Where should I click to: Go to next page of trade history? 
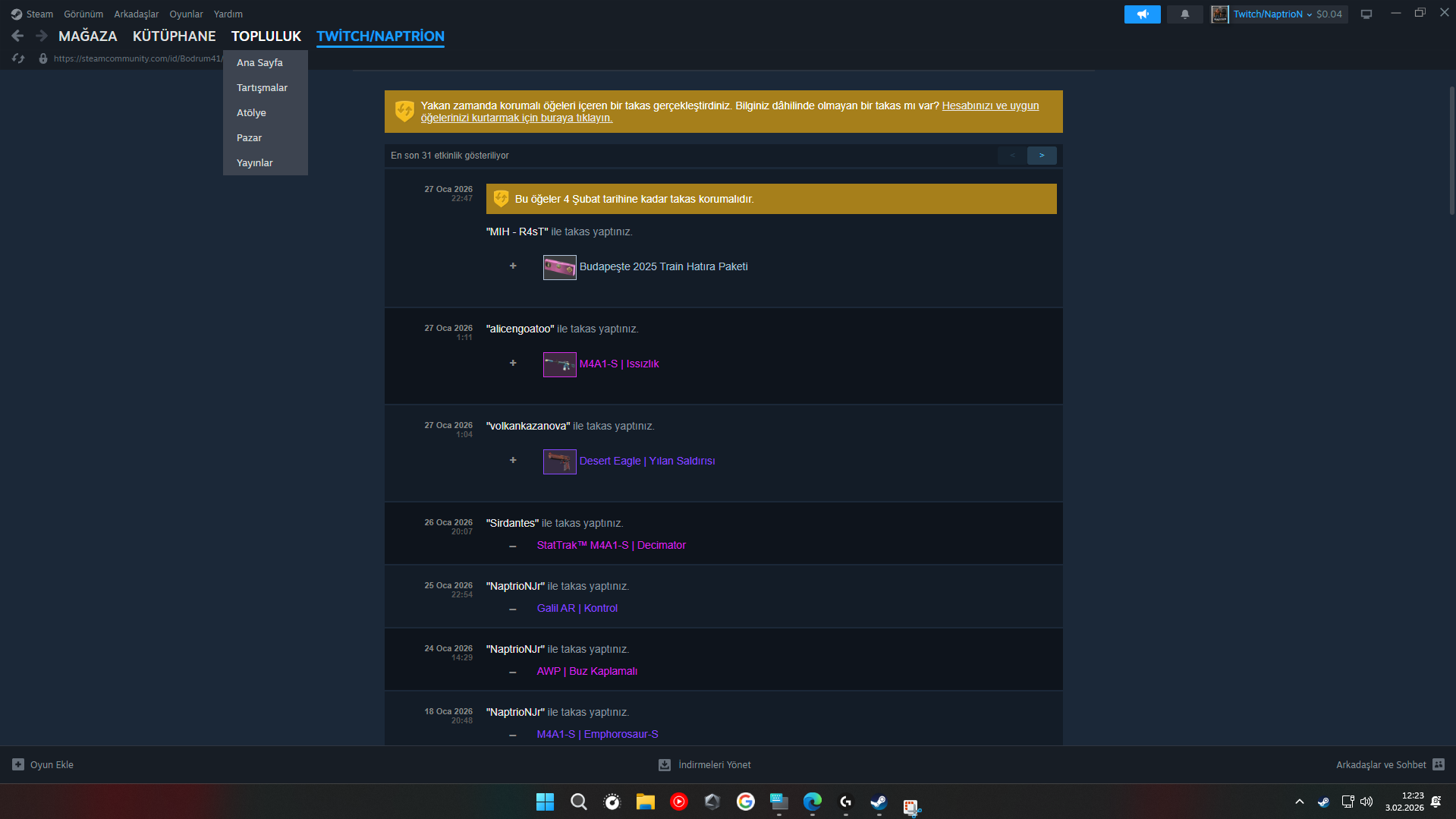(1042, 156)
